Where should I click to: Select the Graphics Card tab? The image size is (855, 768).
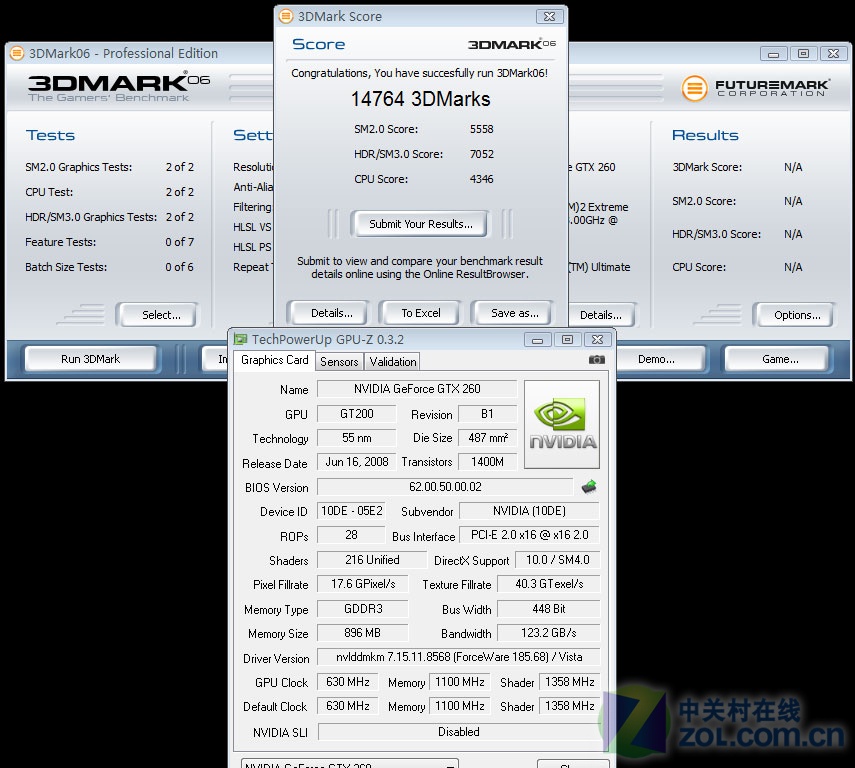pyautogui.click(x=273, y=360)
